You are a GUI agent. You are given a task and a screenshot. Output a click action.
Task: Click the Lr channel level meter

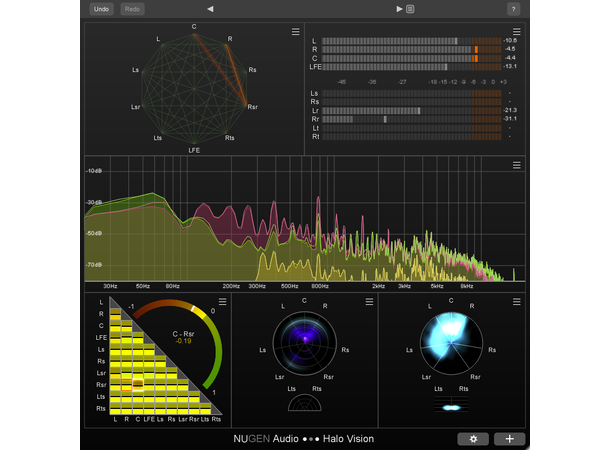point(412,111)
